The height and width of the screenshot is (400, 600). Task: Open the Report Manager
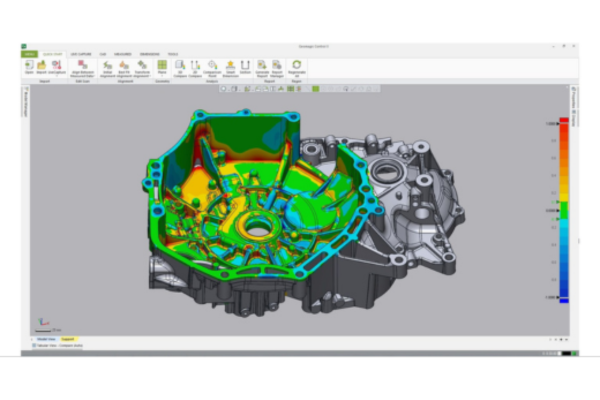click(x=278, y=66)
